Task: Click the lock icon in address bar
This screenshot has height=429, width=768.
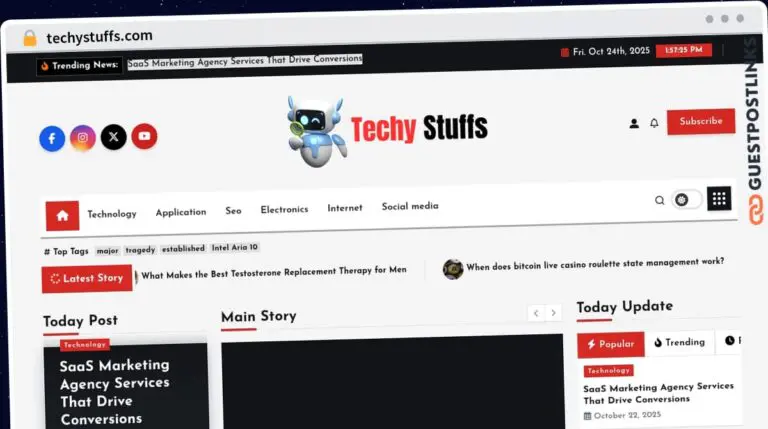Action: point(30,38)
